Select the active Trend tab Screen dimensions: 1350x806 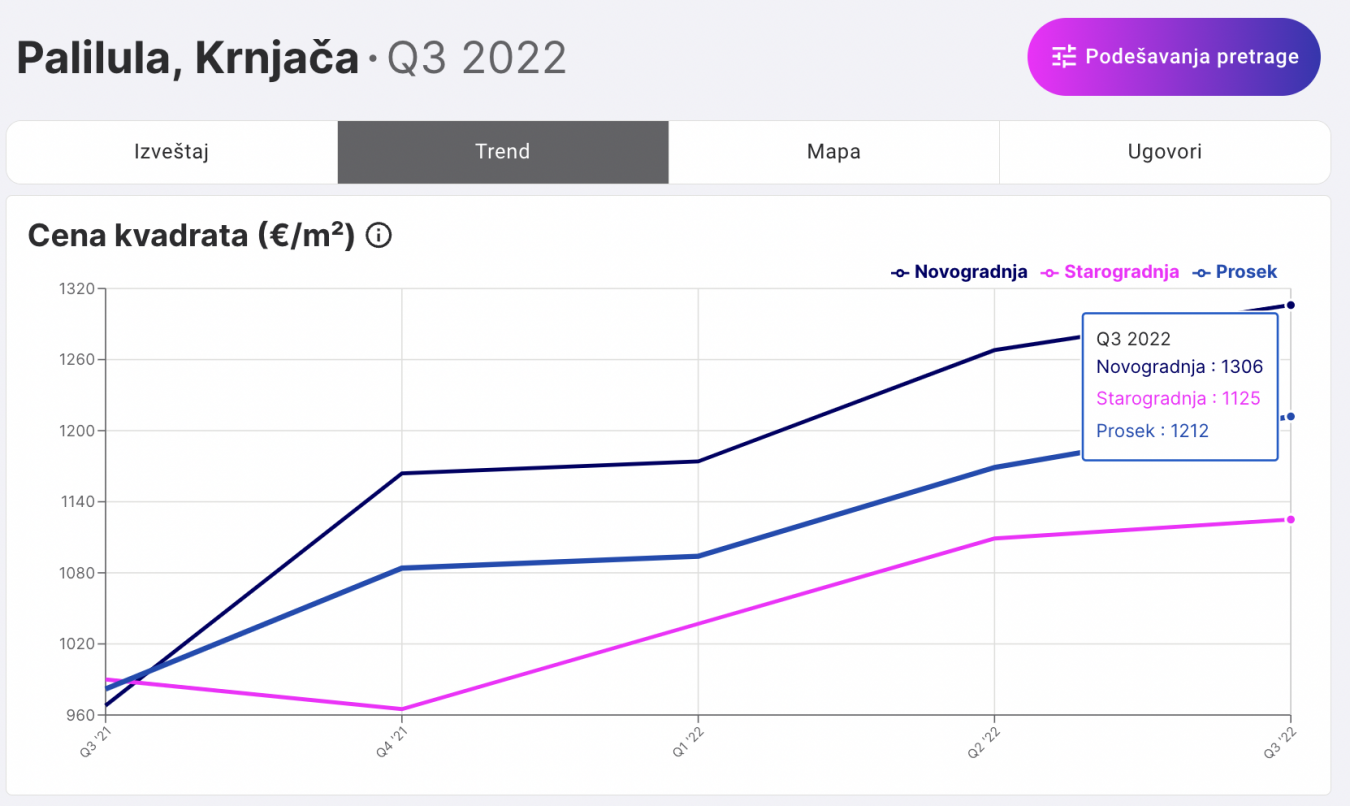(503, 152)
